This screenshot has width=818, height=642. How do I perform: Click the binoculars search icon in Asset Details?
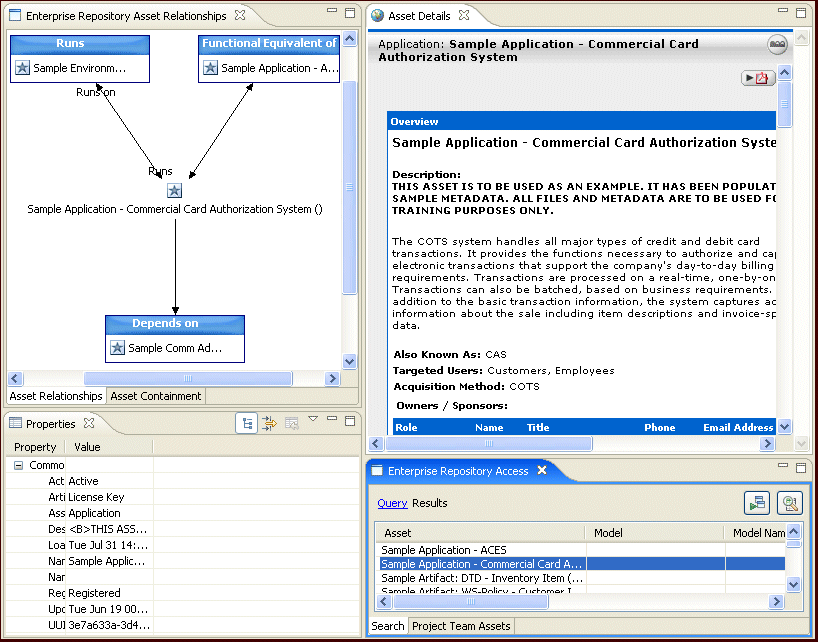tap(778, 45)
